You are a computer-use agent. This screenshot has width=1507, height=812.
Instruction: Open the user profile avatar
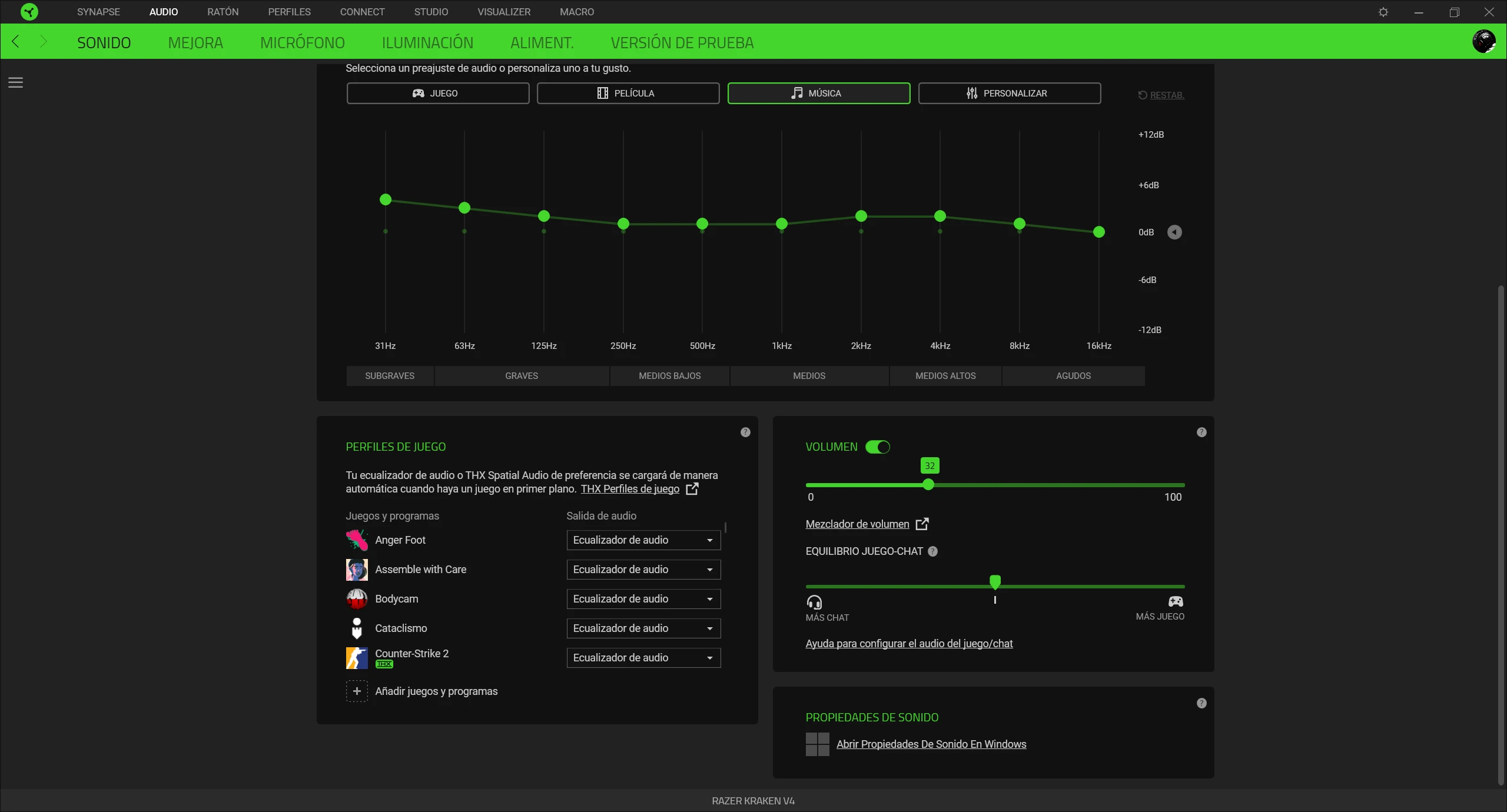click(1484, 41)
